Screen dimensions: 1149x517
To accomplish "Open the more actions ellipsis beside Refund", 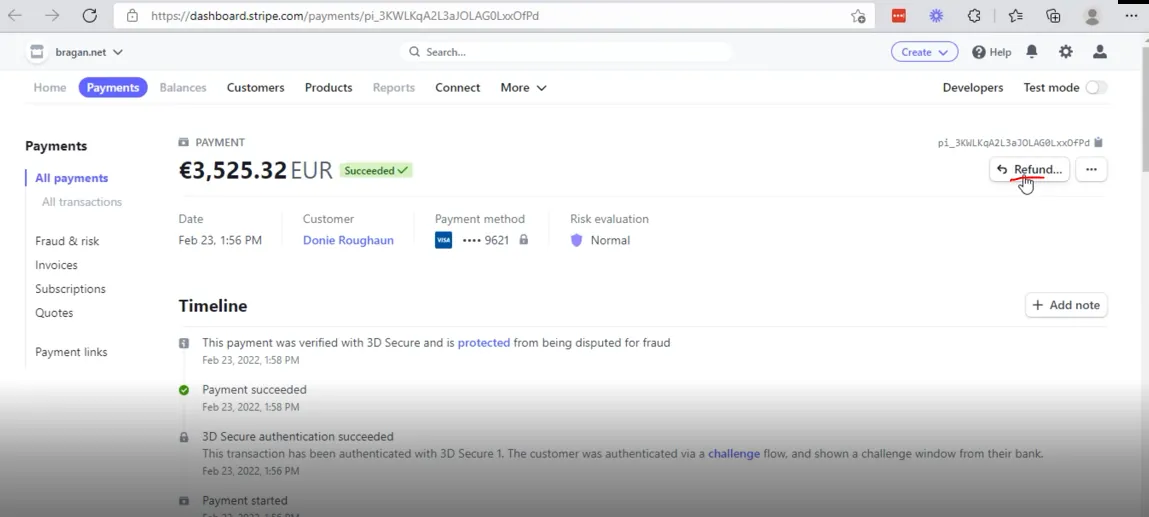I will click(1091, 169).
